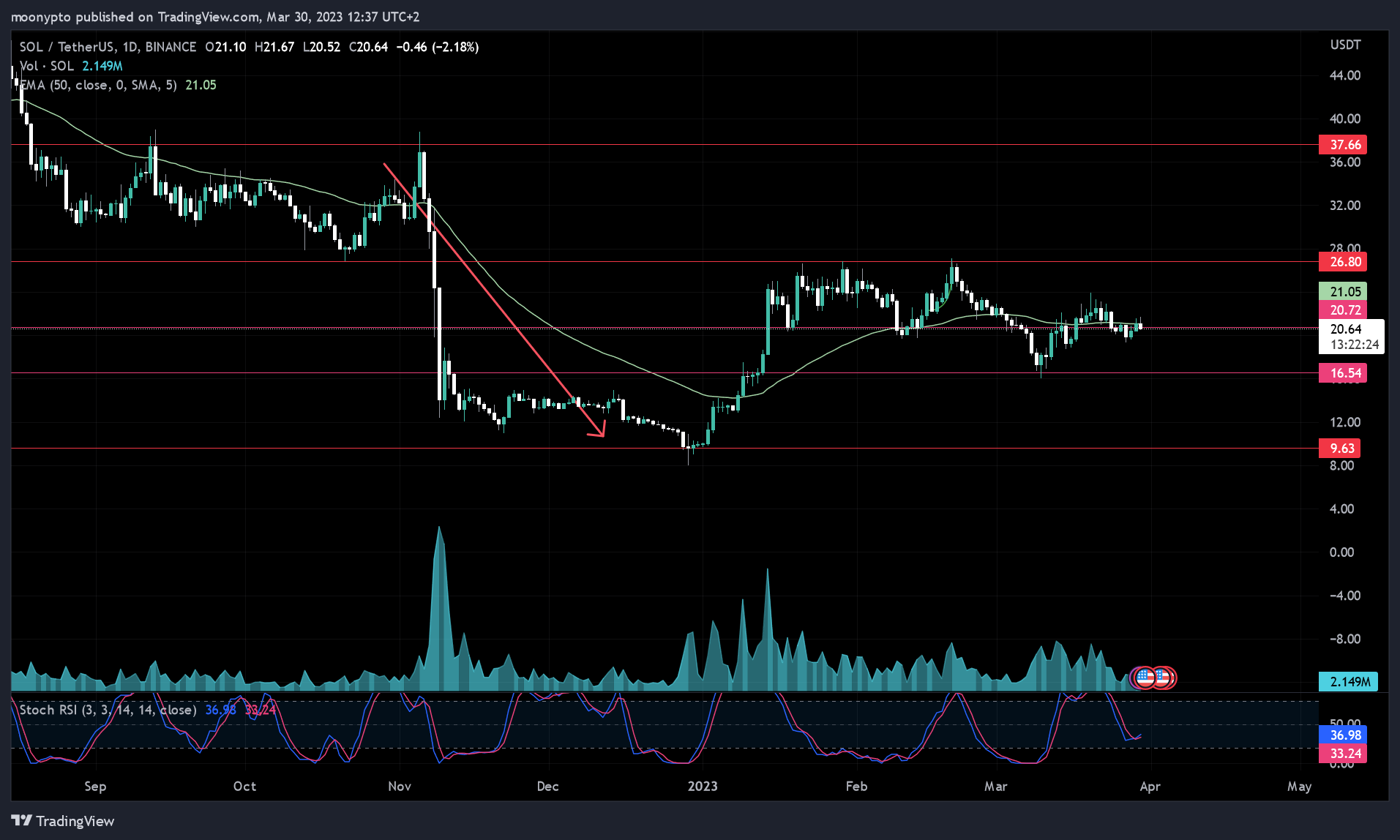
Task: Click the 12.00 price scale value
Action: tap(1345, 422)
